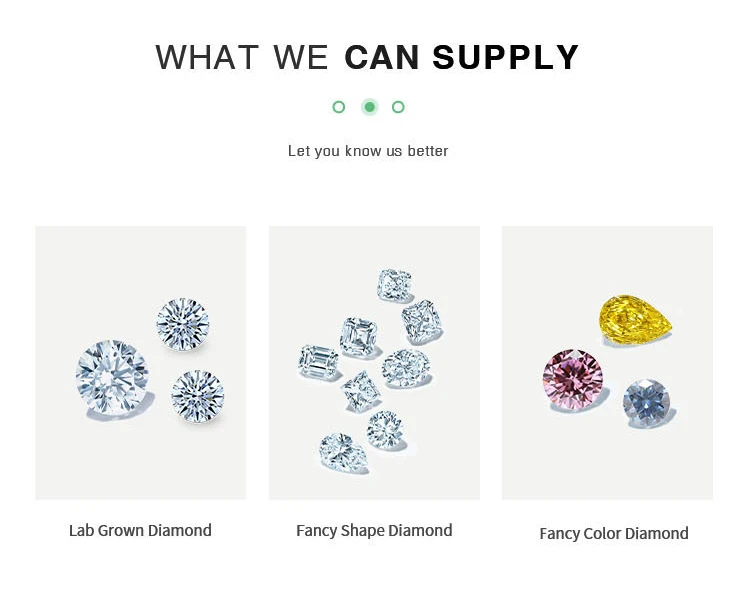Image resolution: width=750 pixels, height=597 pixels.
Task: Click the active middle carousel dot
Action: click(369, 107)
